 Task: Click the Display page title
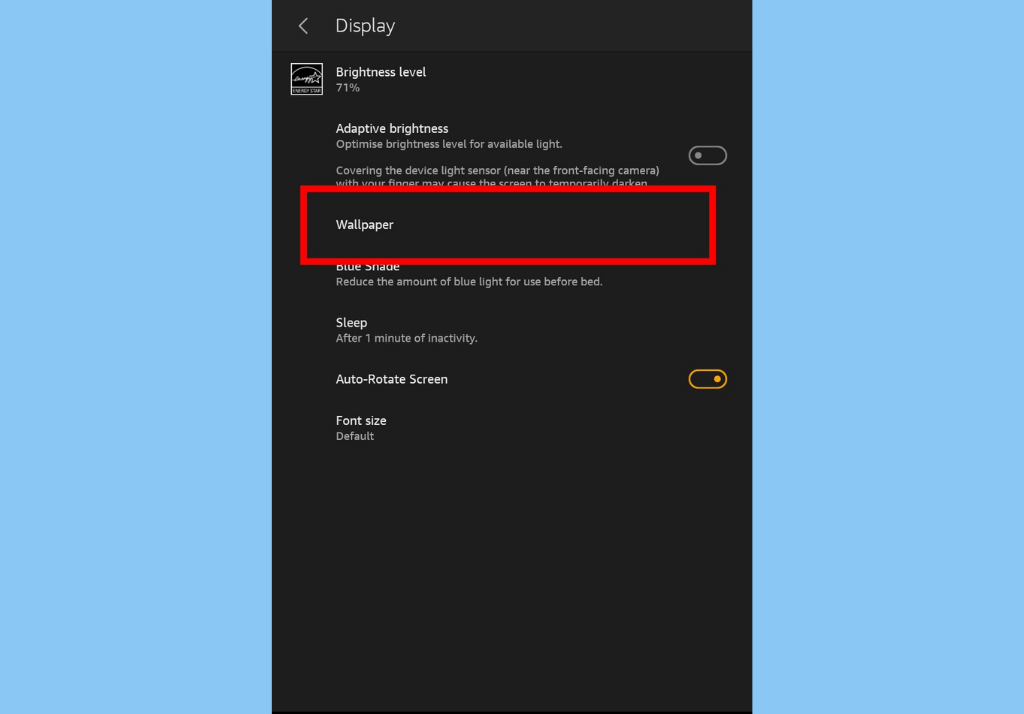click(365, 25)
